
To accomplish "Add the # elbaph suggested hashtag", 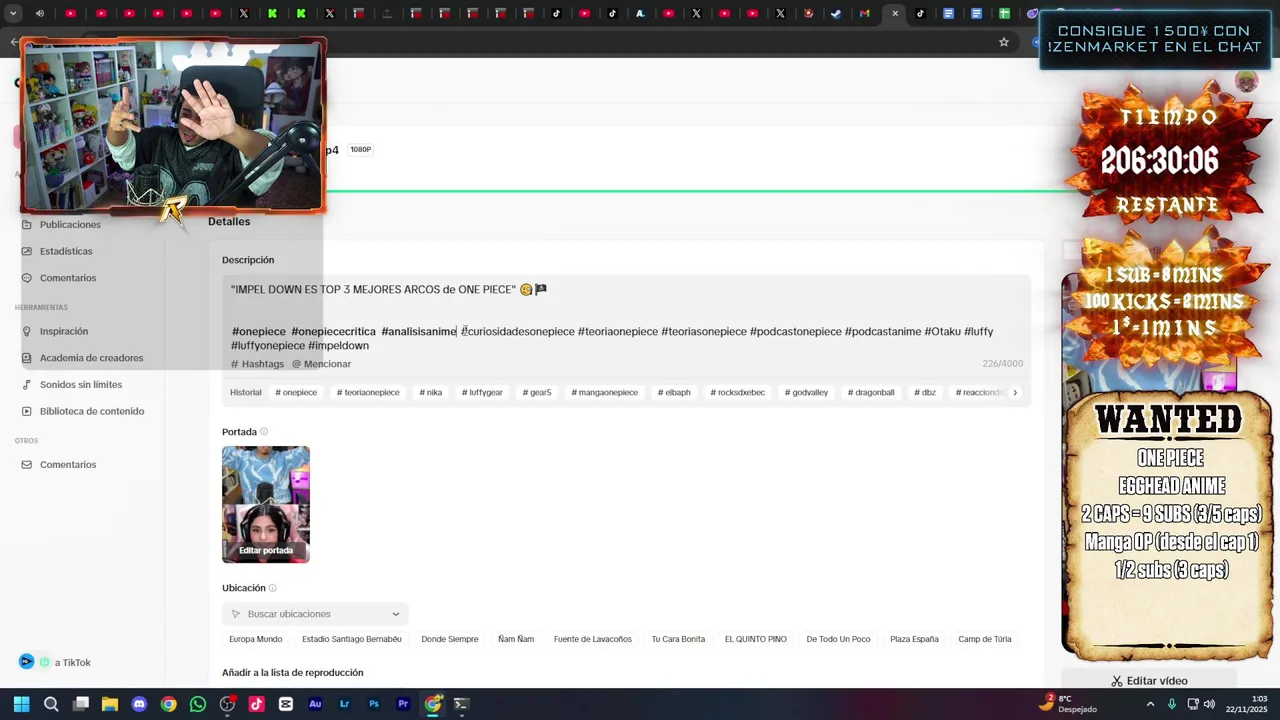I will (x=674, y=392).
